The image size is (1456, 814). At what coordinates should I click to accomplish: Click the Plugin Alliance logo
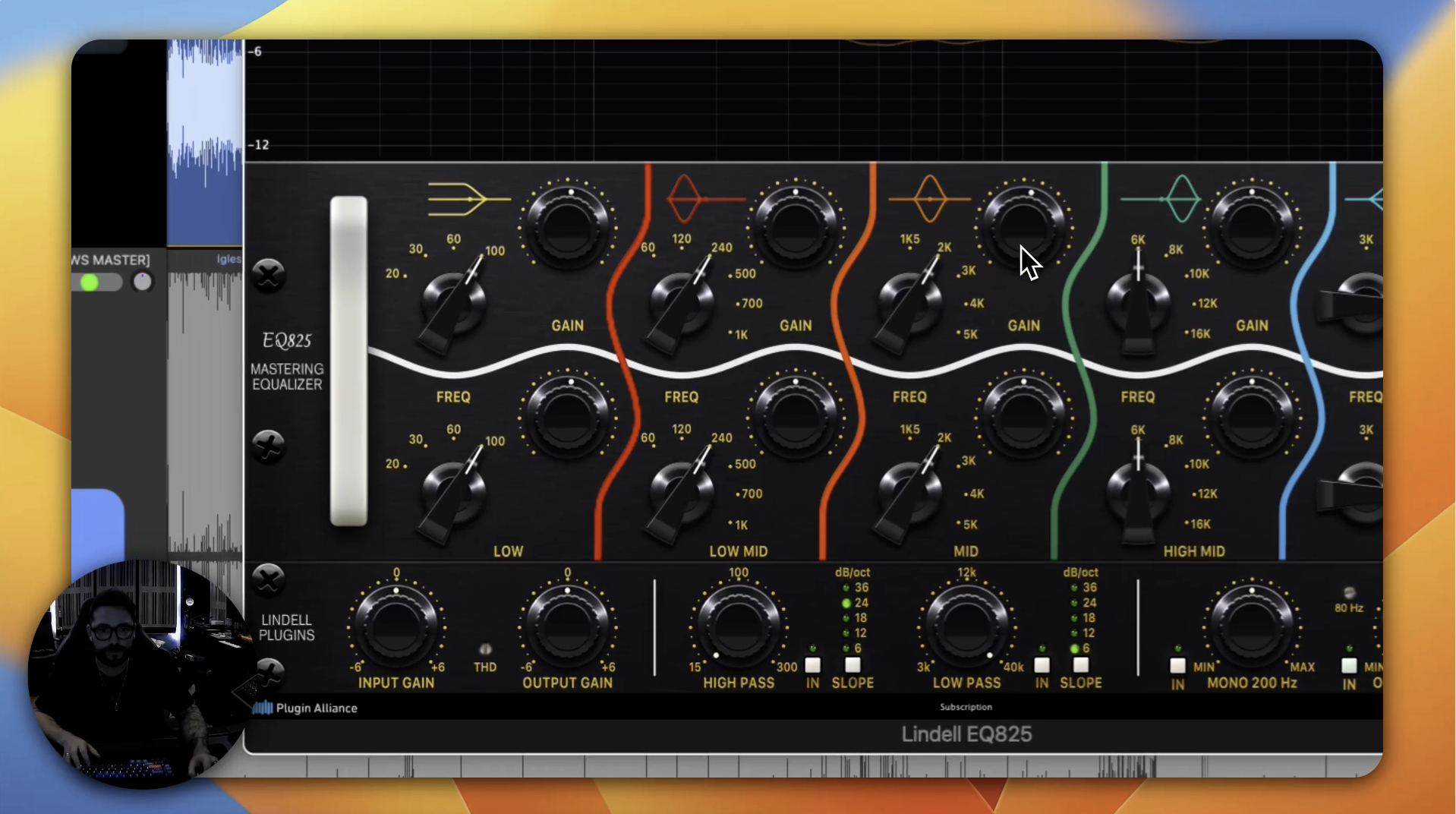coord(305,708)
